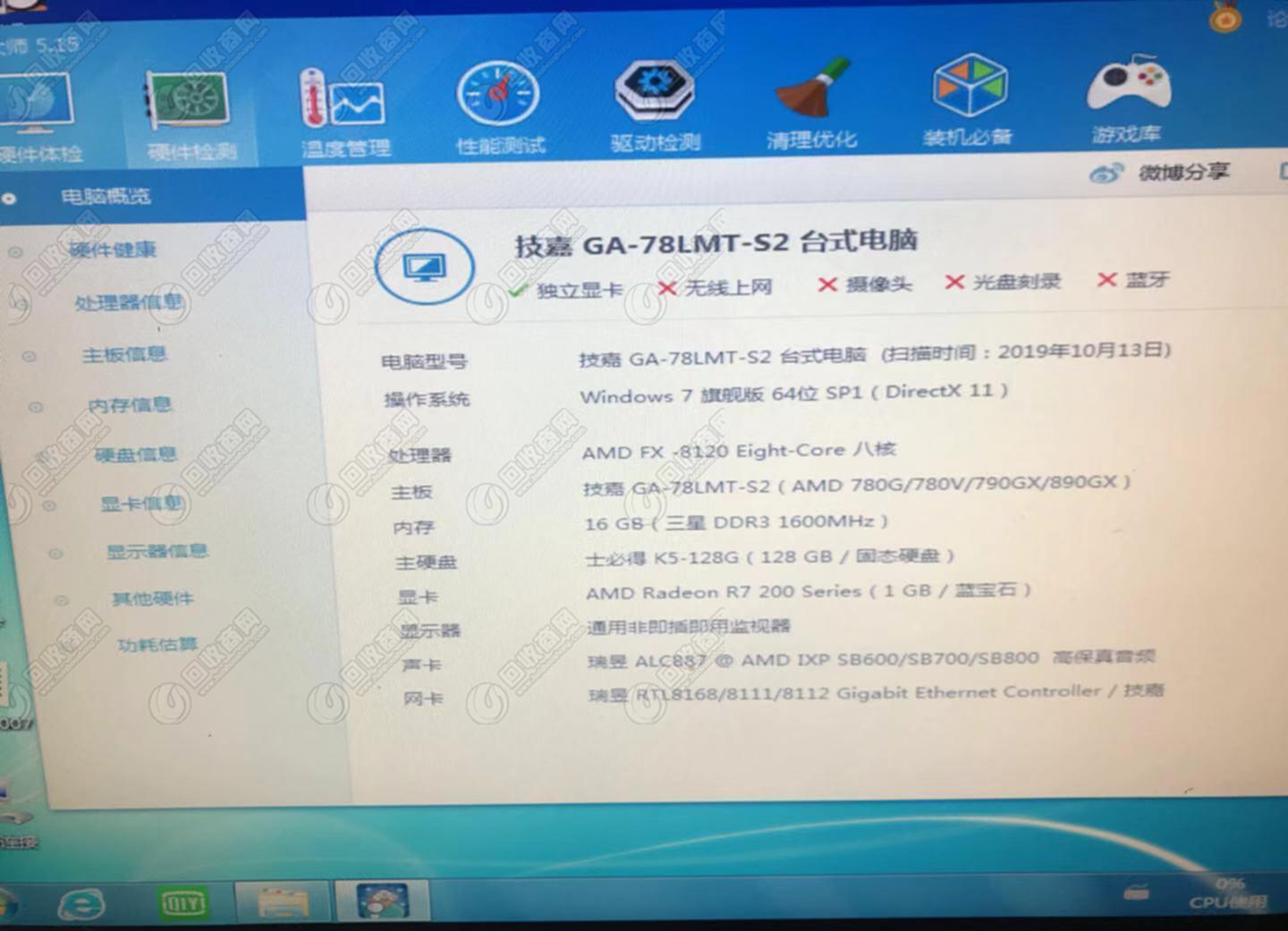Click the round computer monitor icon
1288x931 pixels.
(424, 267)
